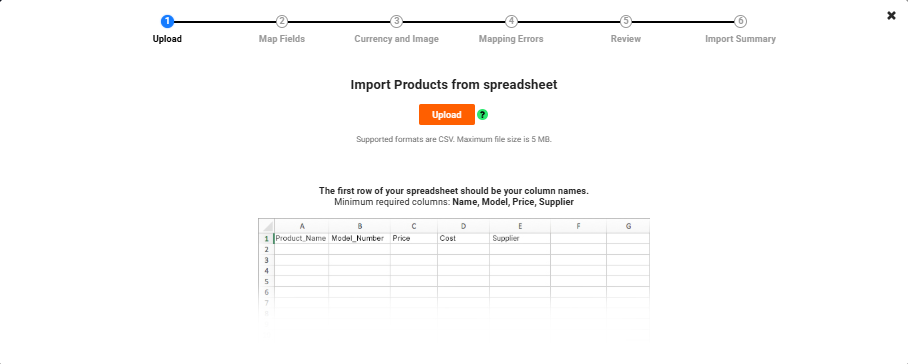The height and width of the screenshot is (364, 908).
Task: Click the green help question mark icon
Action: click(x=482, y=115)
